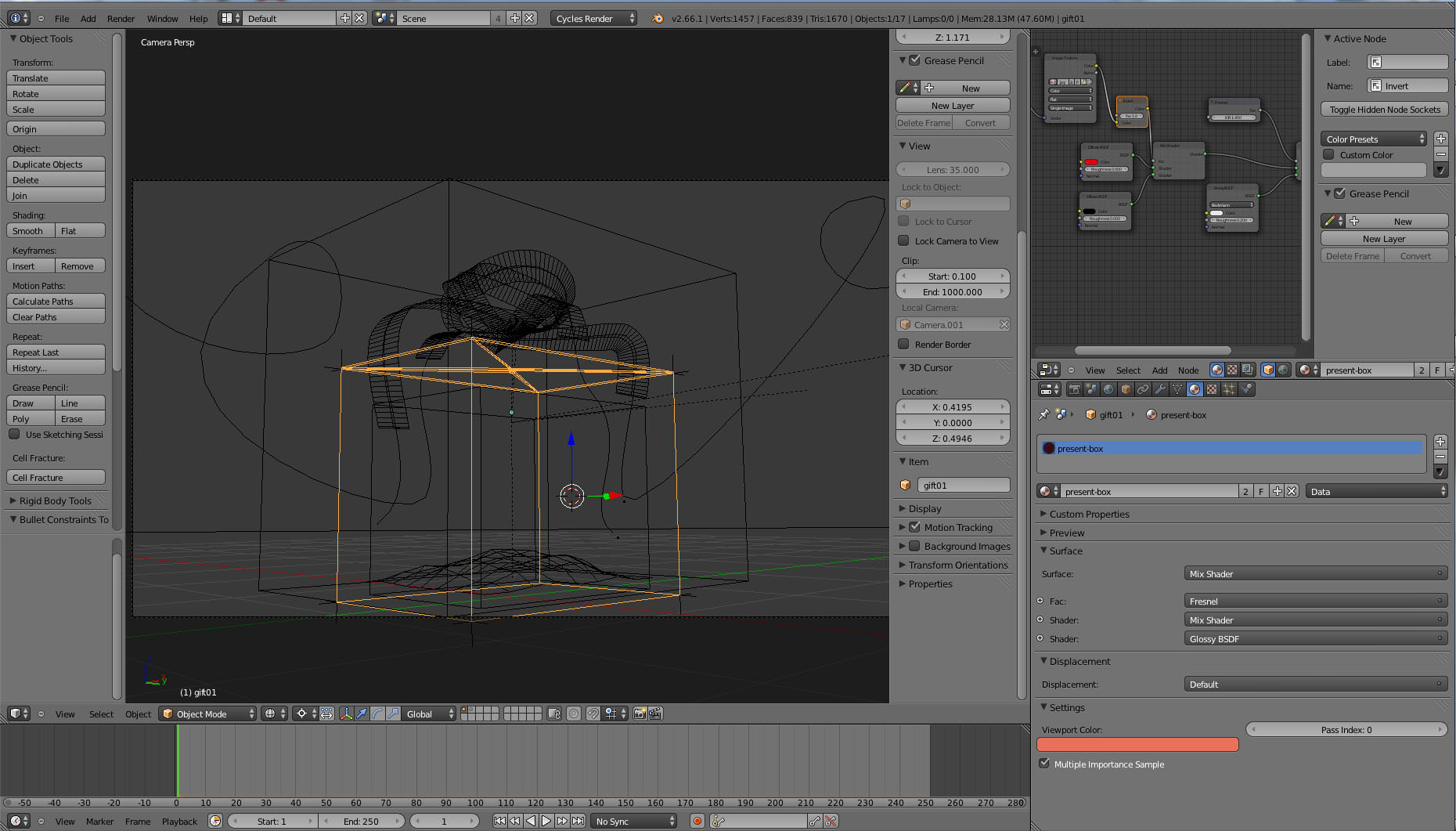Adjust the Lens 35.000 slider

(953, 169)
